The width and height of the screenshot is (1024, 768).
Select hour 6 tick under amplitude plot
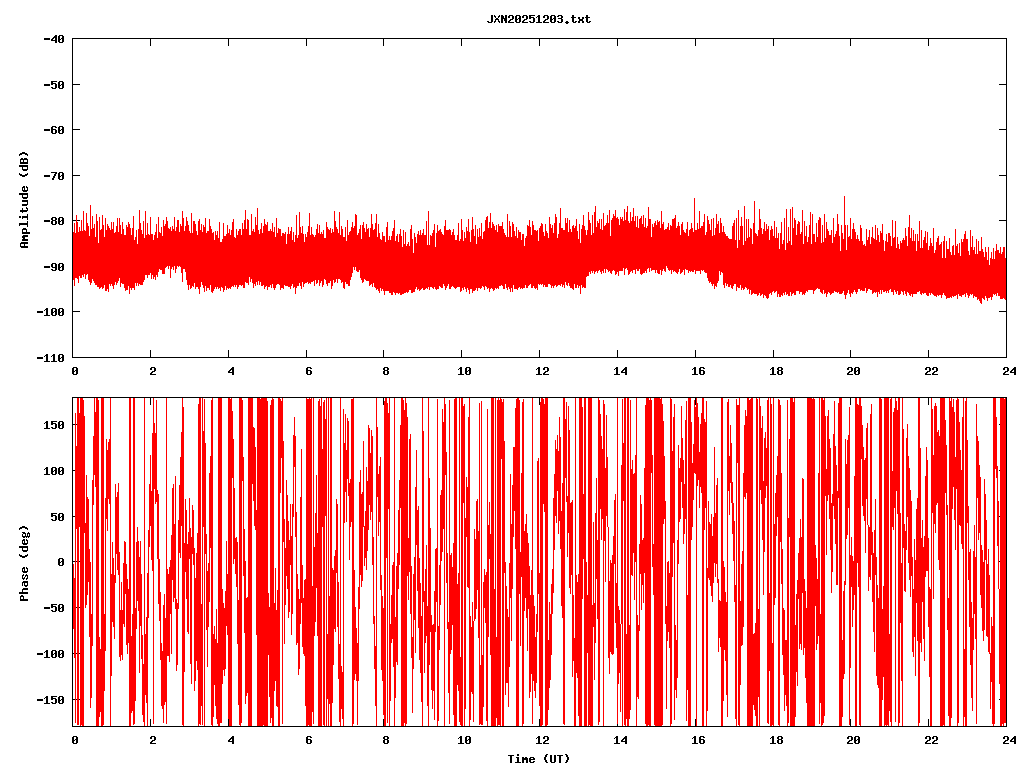(x=308, y=371)
